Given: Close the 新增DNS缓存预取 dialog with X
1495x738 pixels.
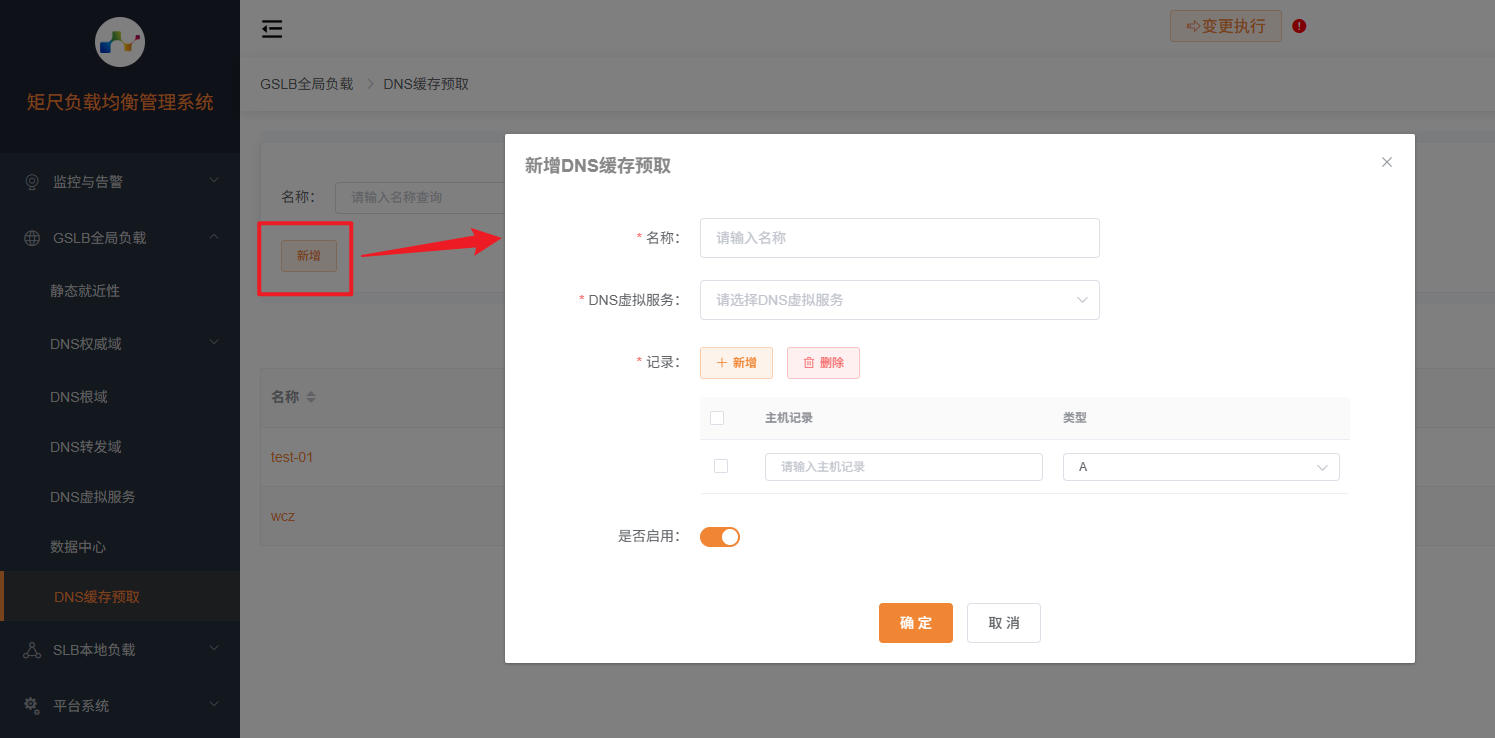Looking at the screenshot, I should [x=1386, y=162].
